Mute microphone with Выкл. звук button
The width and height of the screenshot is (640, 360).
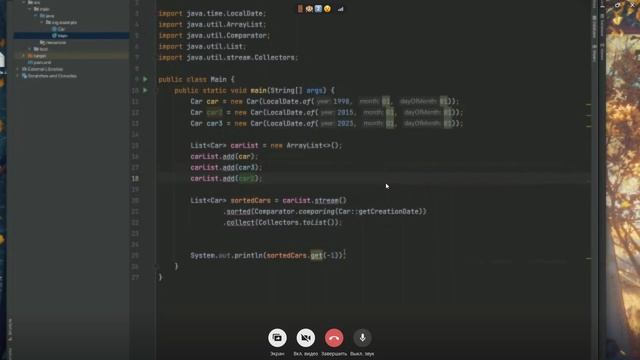[362, 338]
